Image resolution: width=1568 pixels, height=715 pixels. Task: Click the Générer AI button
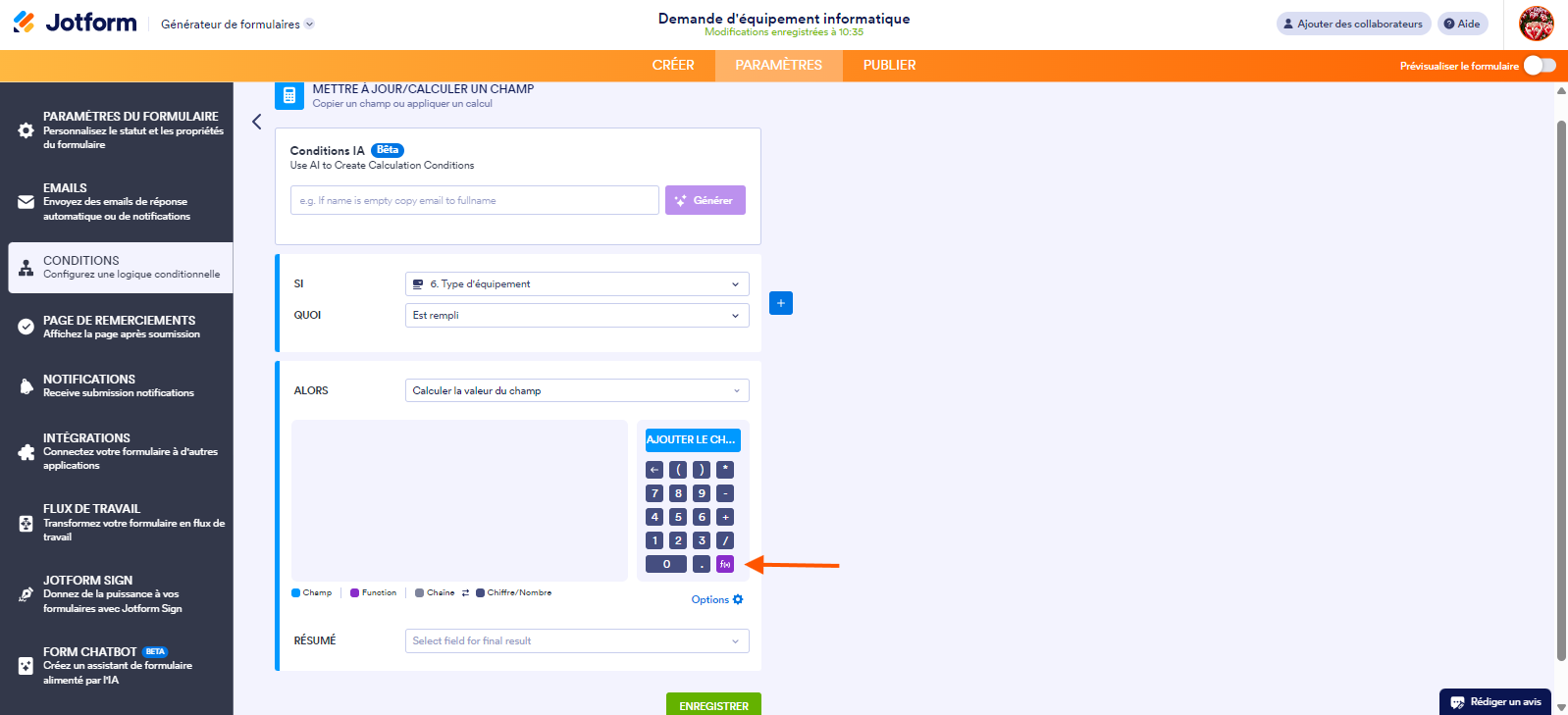pyautogui.click(x=706, y=200)
